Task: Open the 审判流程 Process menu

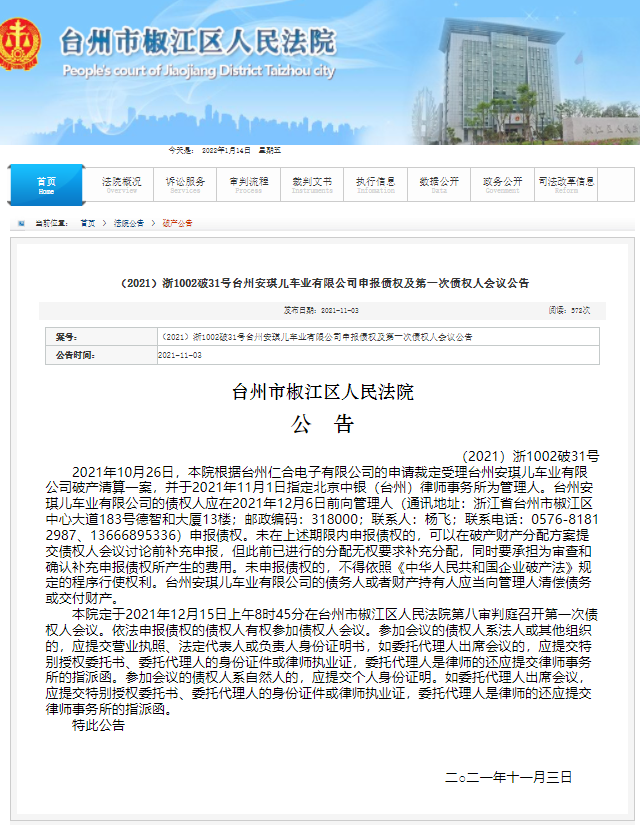Action: pyautogui.click(x=248, y=185)
